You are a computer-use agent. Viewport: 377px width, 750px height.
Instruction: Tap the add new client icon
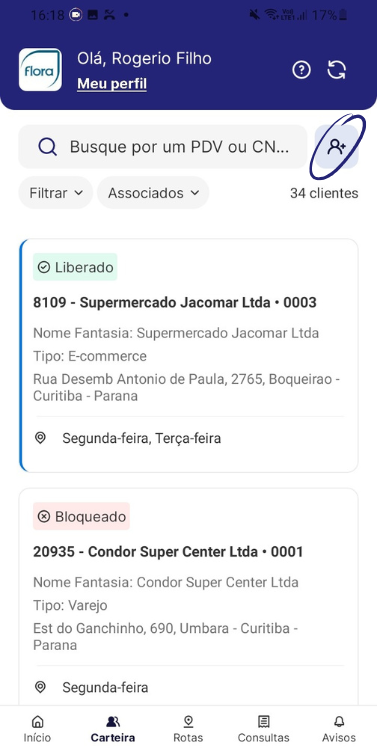[336, 147]
